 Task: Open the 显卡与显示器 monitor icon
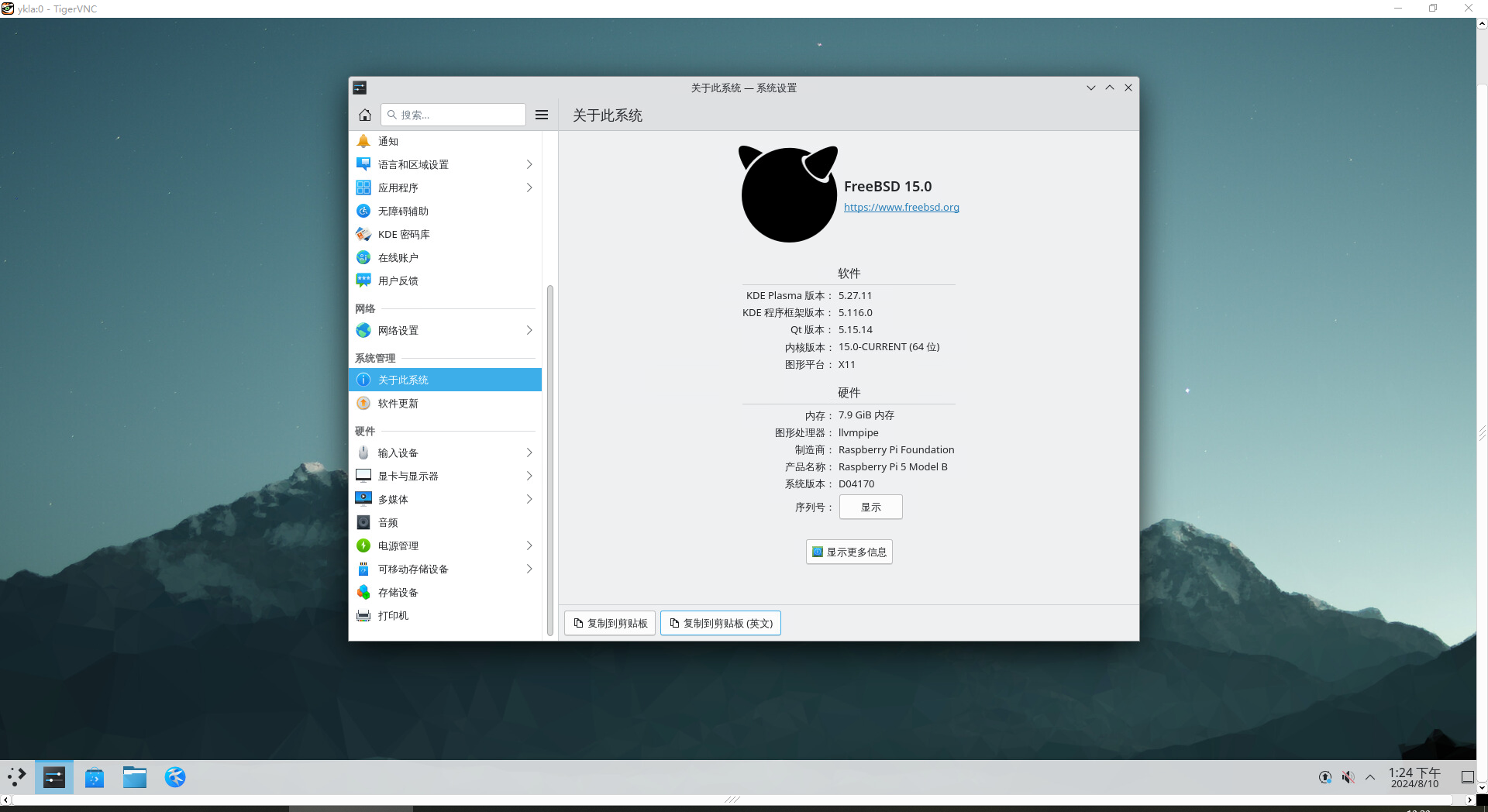(x=363, y=476)
